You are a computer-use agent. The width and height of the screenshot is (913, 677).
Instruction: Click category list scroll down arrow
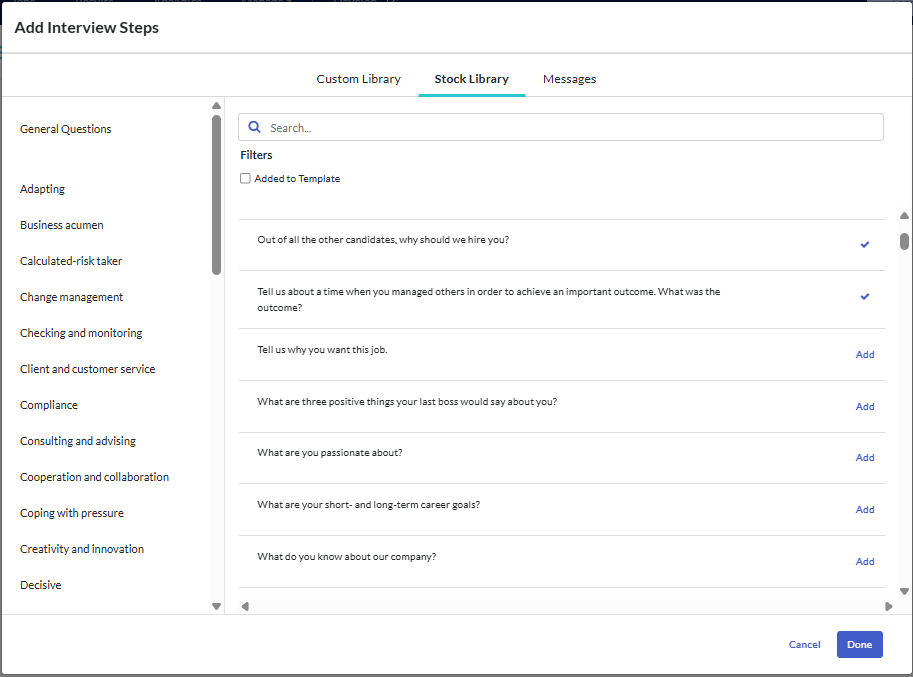click(217, 607)
